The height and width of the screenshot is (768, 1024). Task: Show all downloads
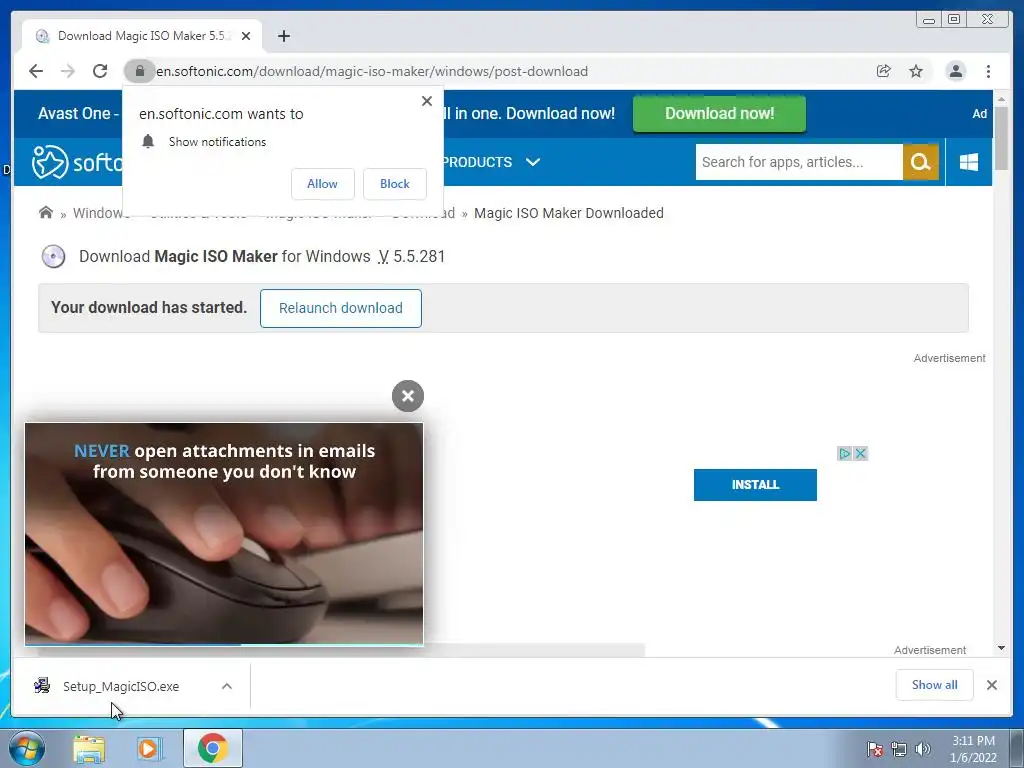(x=935, y=685)
